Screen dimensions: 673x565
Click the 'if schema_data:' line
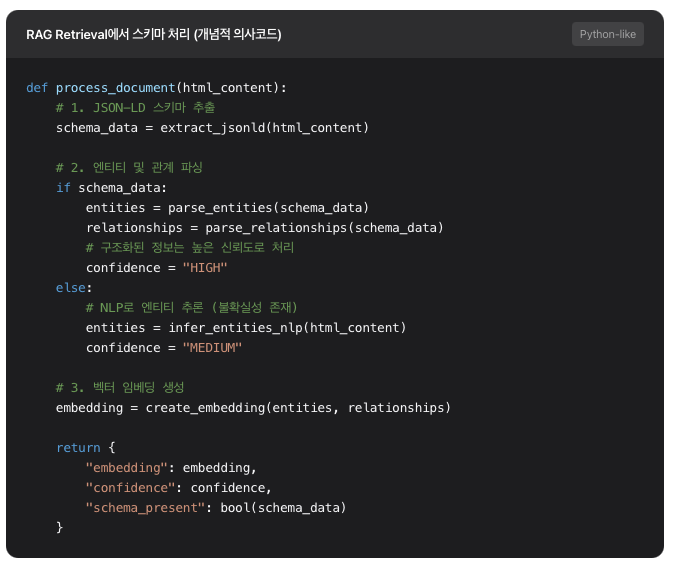pyautogui.click(x=112, y=188)
